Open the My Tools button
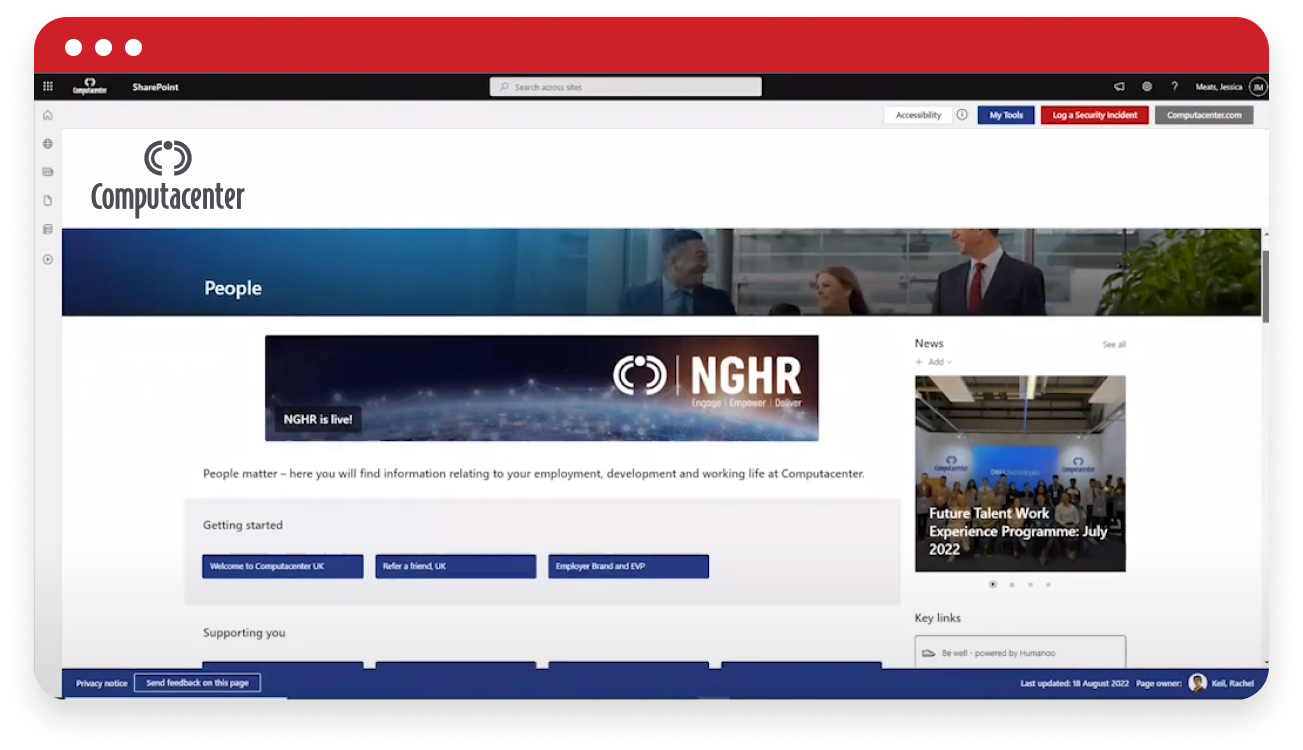Image resolution: width=1303 pixels, height=750 pixels. (1006, 115)
